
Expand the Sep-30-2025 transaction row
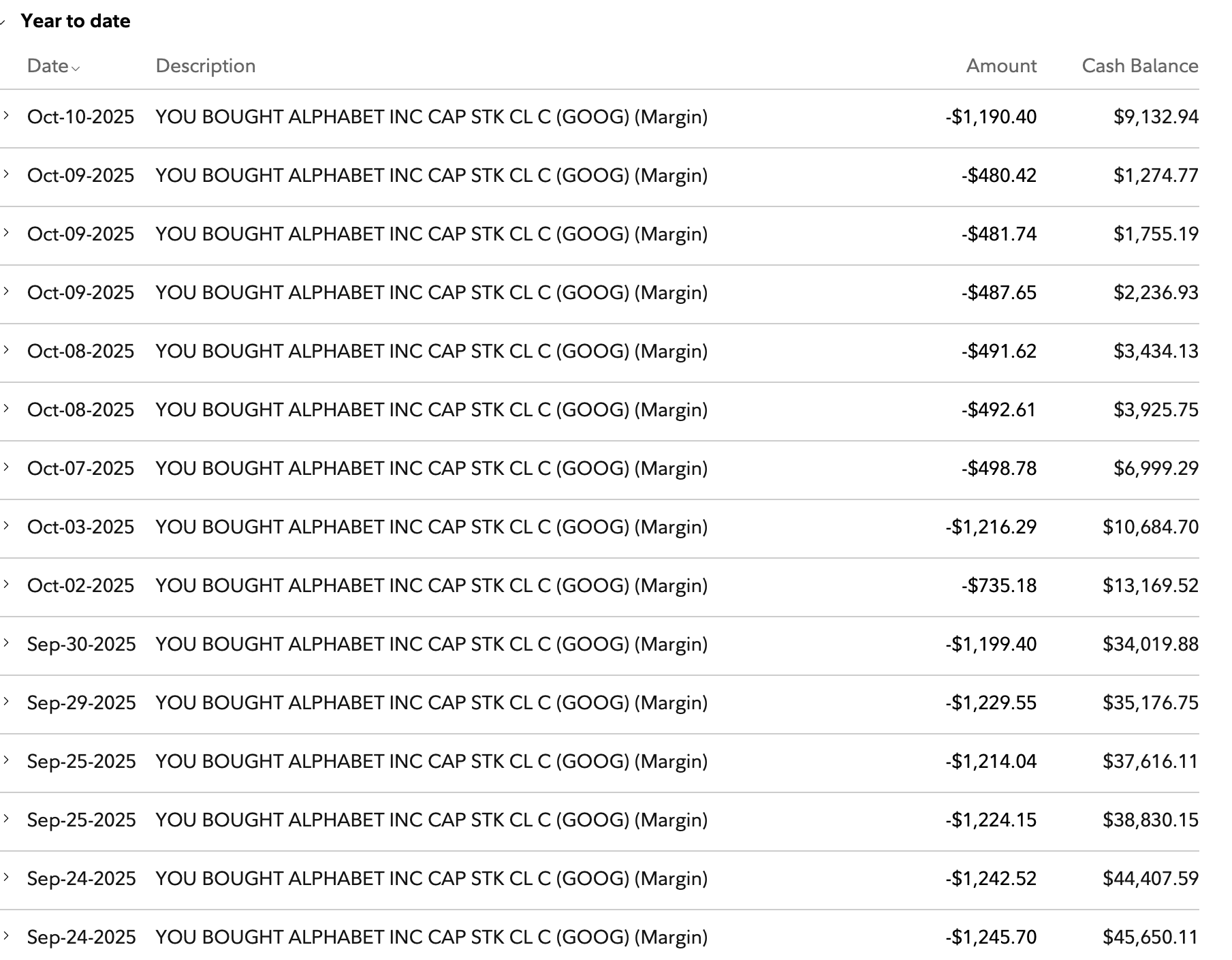[x=7, y=644]
